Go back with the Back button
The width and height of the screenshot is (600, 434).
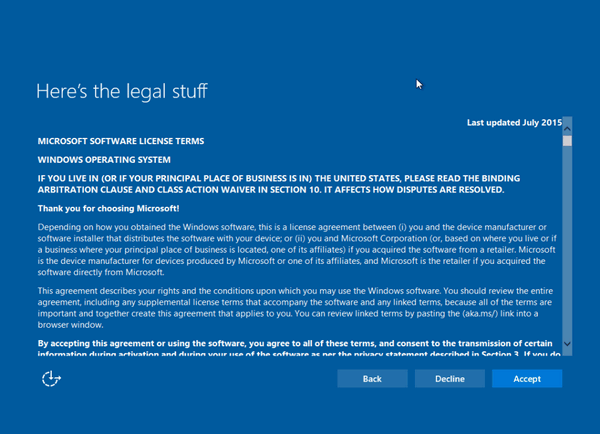[372, 379]
